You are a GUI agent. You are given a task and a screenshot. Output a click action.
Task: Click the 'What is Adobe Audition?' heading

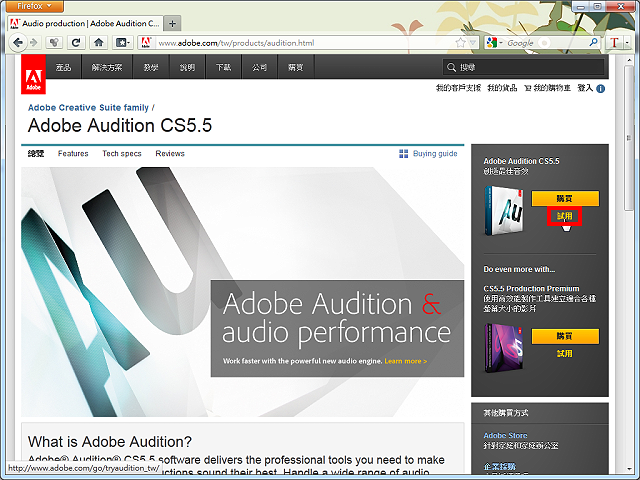(110, 442)
